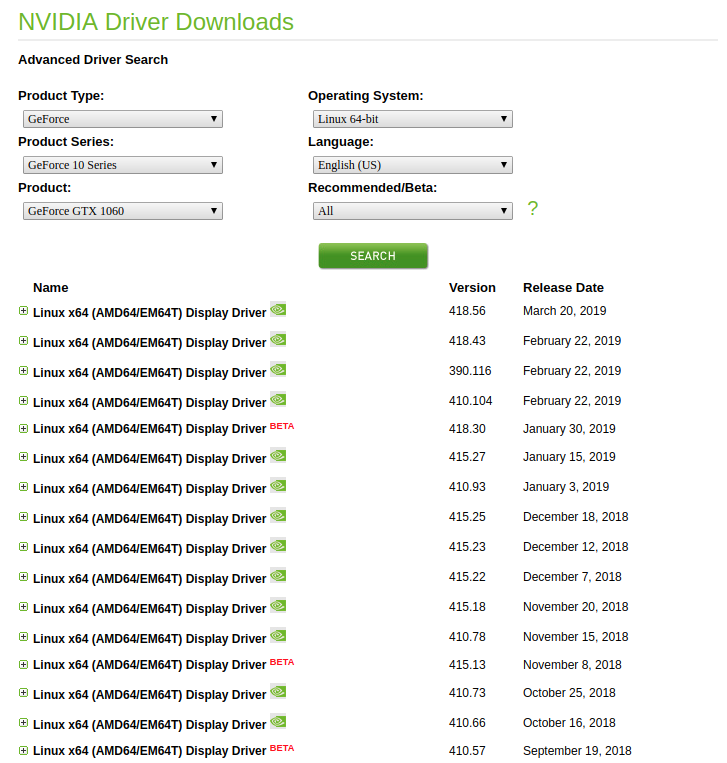Viewport: 727px width, 763px height.
Task: Expand the driver row for version 415.22
Action: (23, 577)
